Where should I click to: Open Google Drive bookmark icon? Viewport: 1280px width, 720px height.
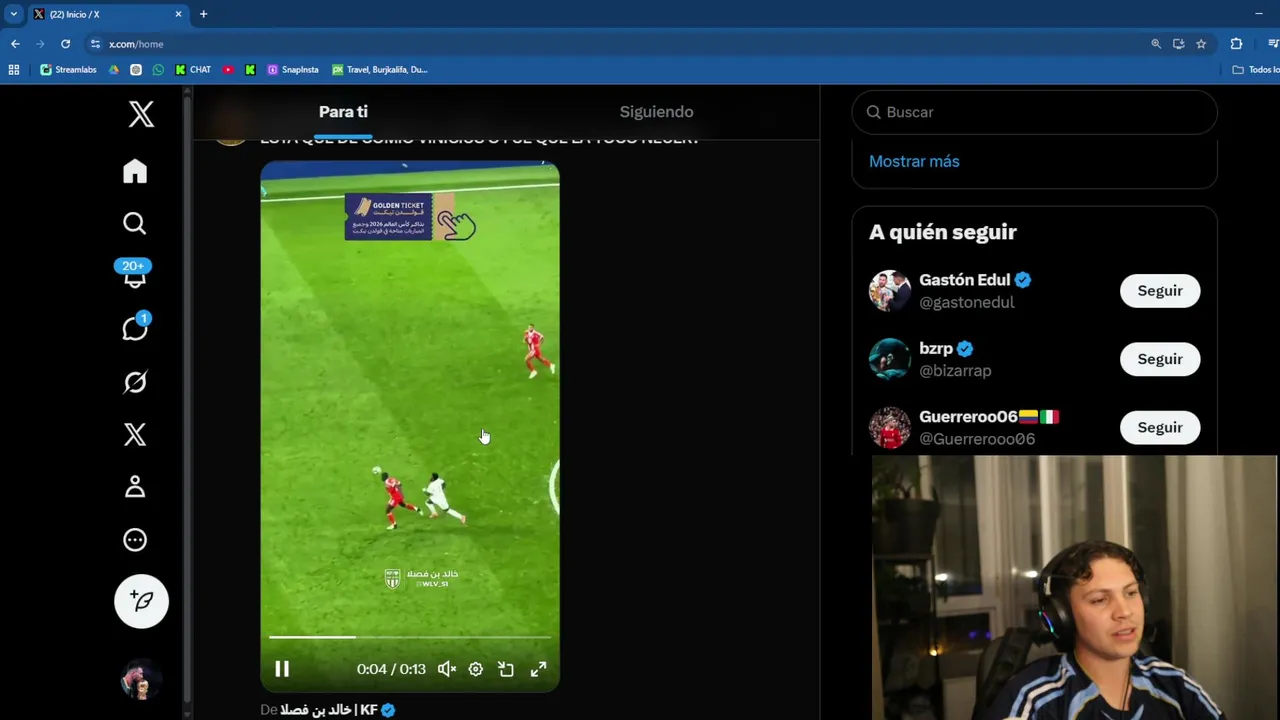pos(114,70)
